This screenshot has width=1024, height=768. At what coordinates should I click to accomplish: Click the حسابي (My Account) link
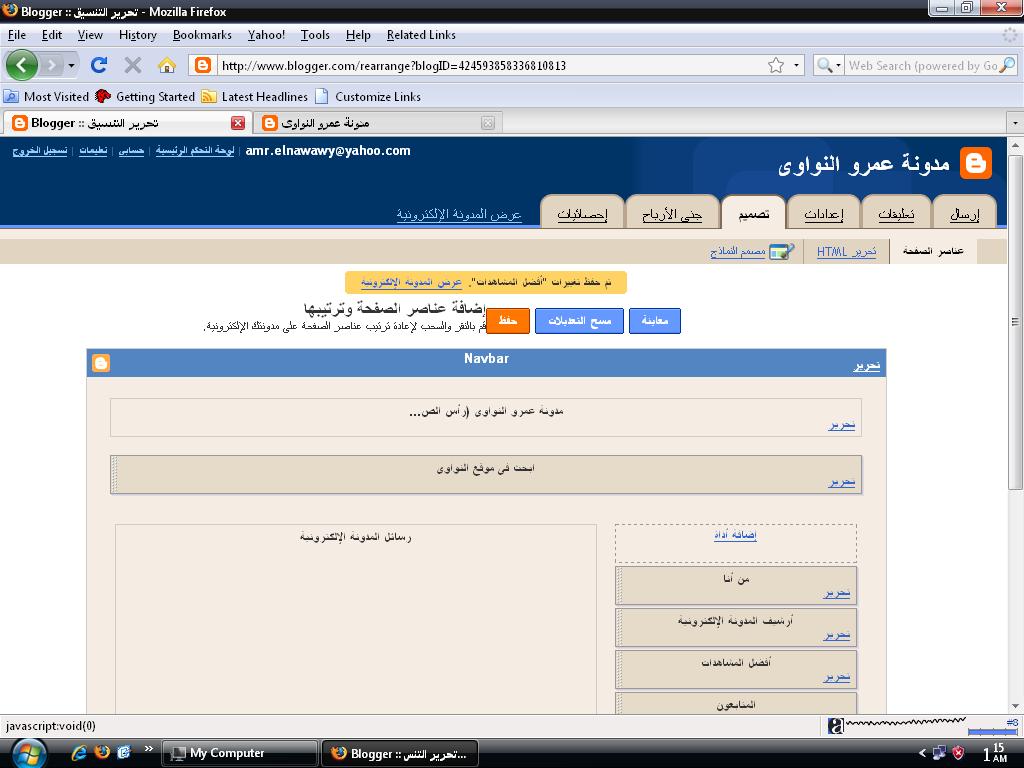(131, 151)
